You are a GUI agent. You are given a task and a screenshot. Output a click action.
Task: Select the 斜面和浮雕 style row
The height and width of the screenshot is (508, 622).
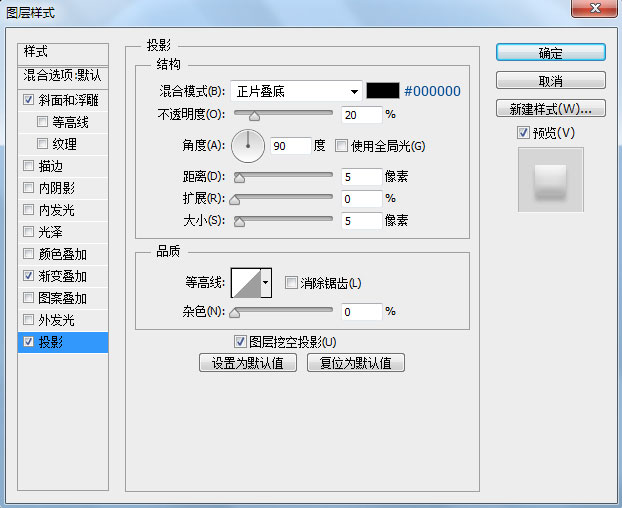pos(63,100)
